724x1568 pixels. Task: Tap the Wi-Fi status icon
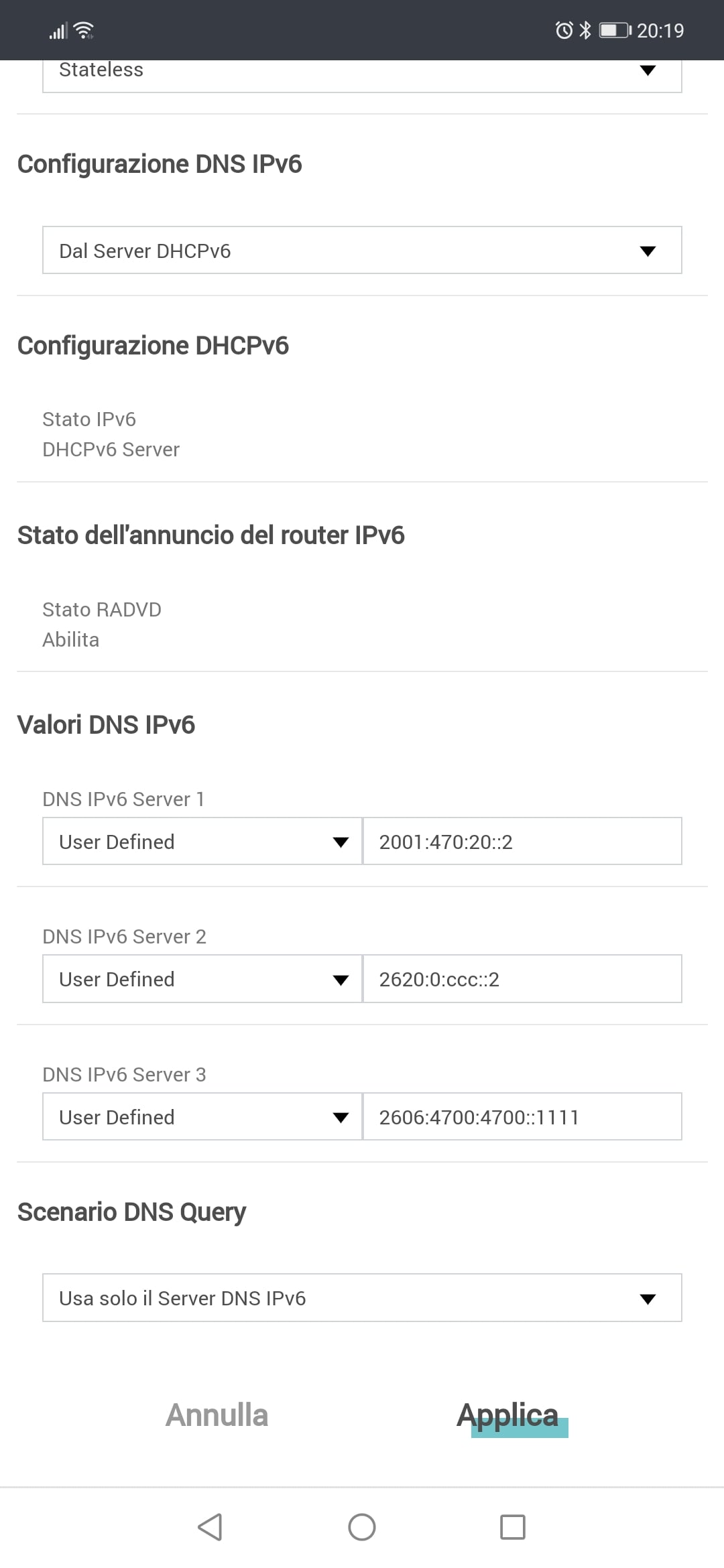click(84, 30)
